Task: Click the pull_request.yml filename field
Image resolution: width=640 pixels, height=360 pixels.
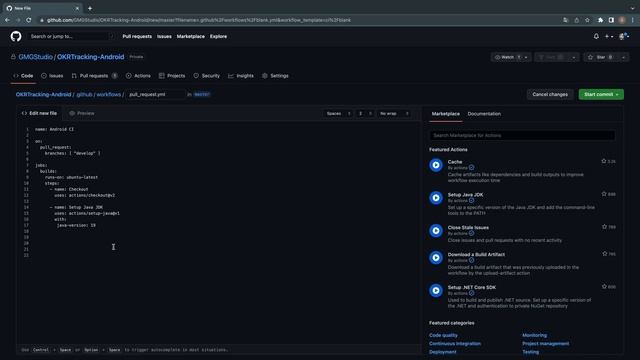Action: coord(155,94)
